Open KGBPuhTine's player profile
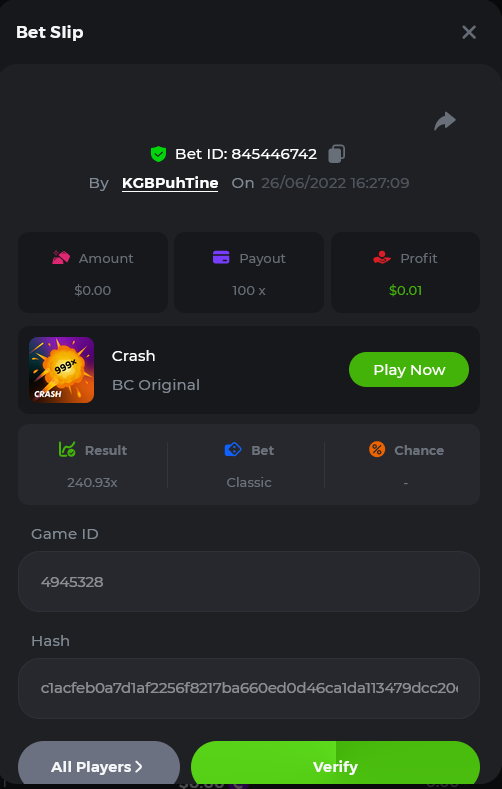The width and height of the screenshot is (502, 789). click(170, 183)
